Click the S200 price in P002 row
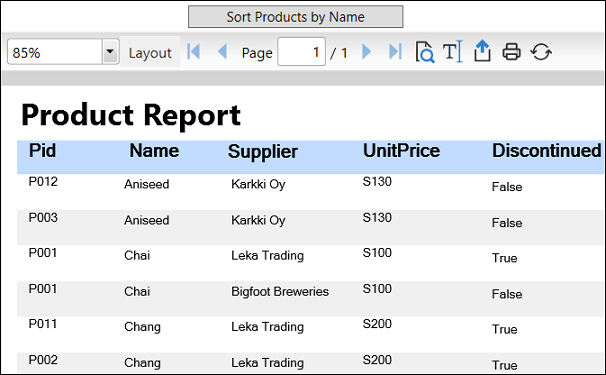 point(377,360)
